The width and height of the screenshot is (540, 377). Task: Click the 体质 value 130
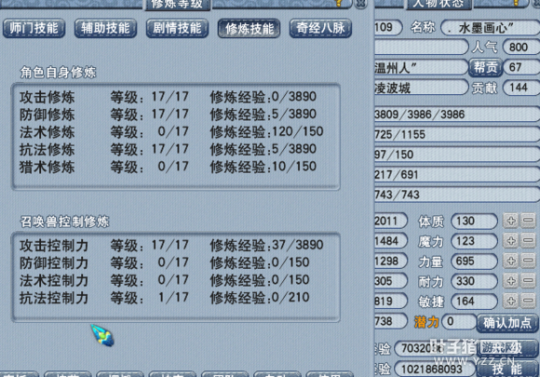[475, 221]
